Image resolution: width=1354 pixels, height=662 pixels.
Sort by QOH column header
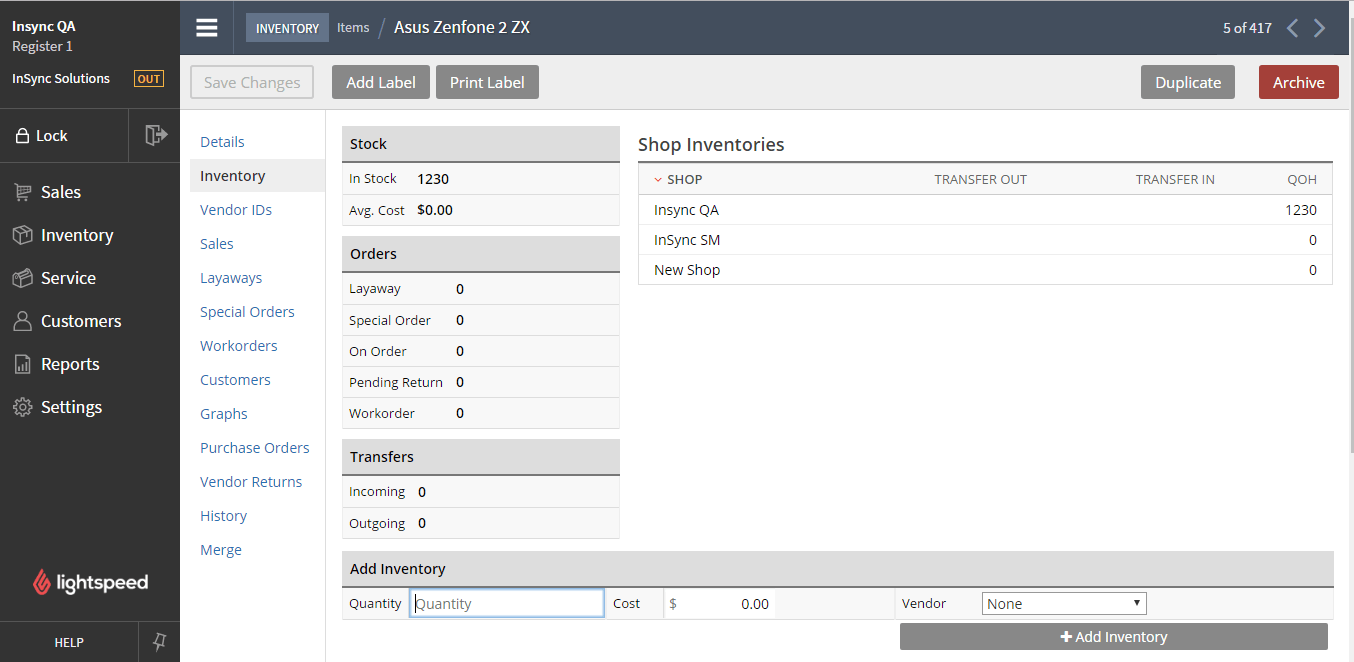[x=1302, y=180]
